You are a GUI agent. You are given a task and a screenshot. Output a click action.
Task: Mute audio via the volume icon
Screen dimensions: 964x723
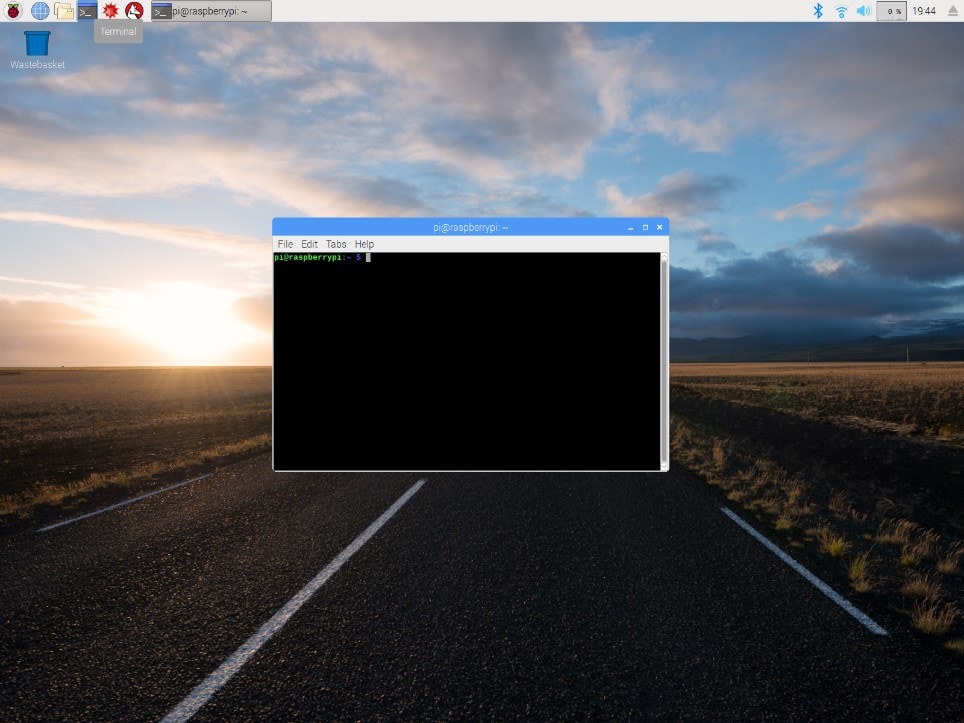(864, 11)
